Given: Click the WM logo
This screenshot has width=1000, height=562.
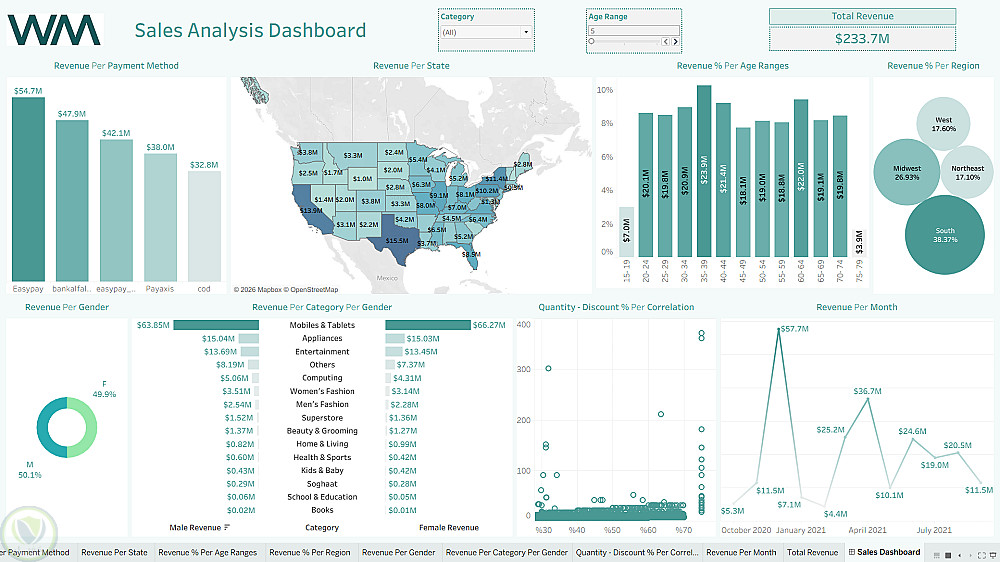Looking at the screenshot, I should coord(54,30).
